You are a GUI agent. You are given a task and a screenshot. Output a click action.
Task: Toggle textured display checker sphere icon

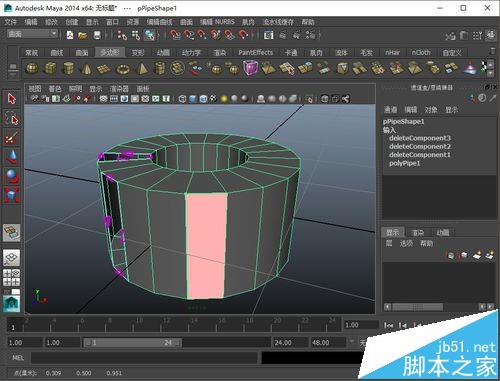[213, 99]
